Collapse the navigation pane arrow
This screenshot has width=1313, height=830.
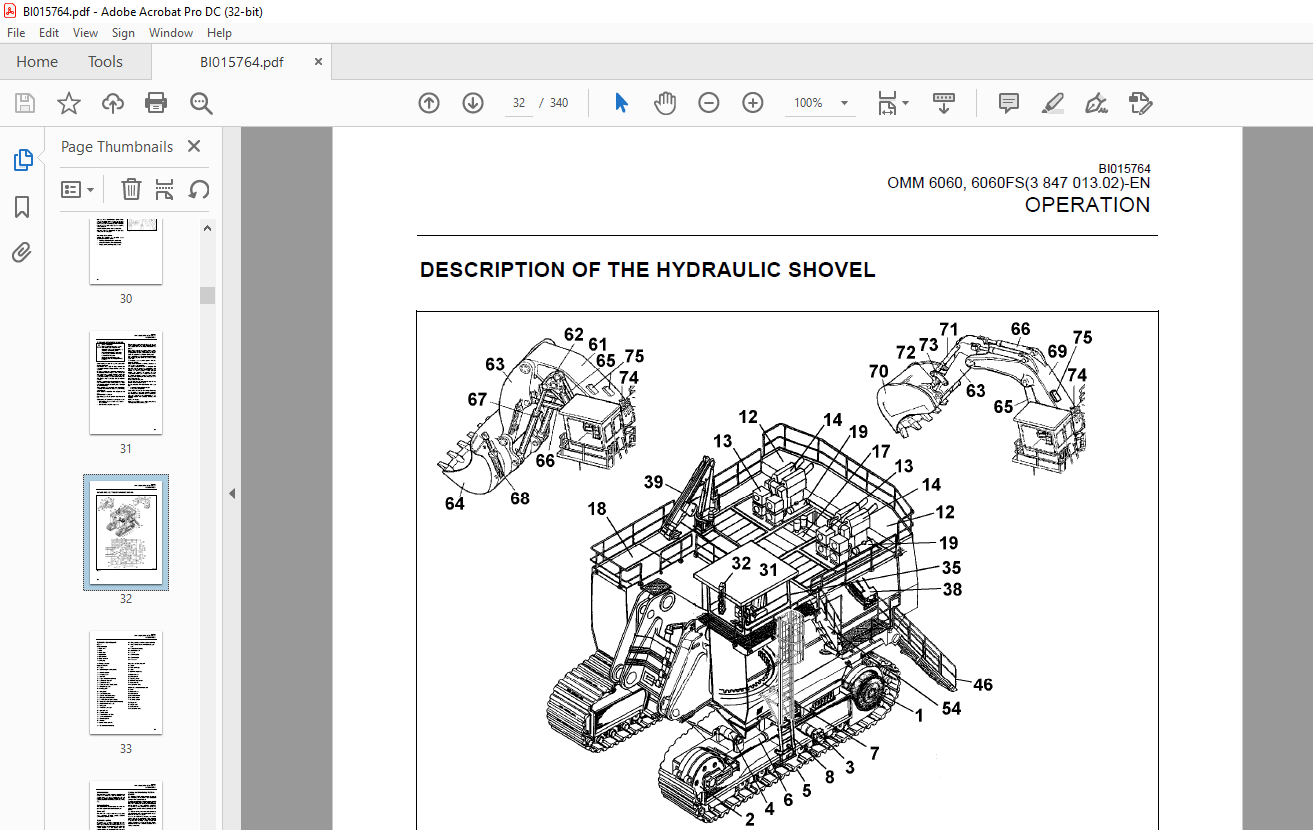232,493
